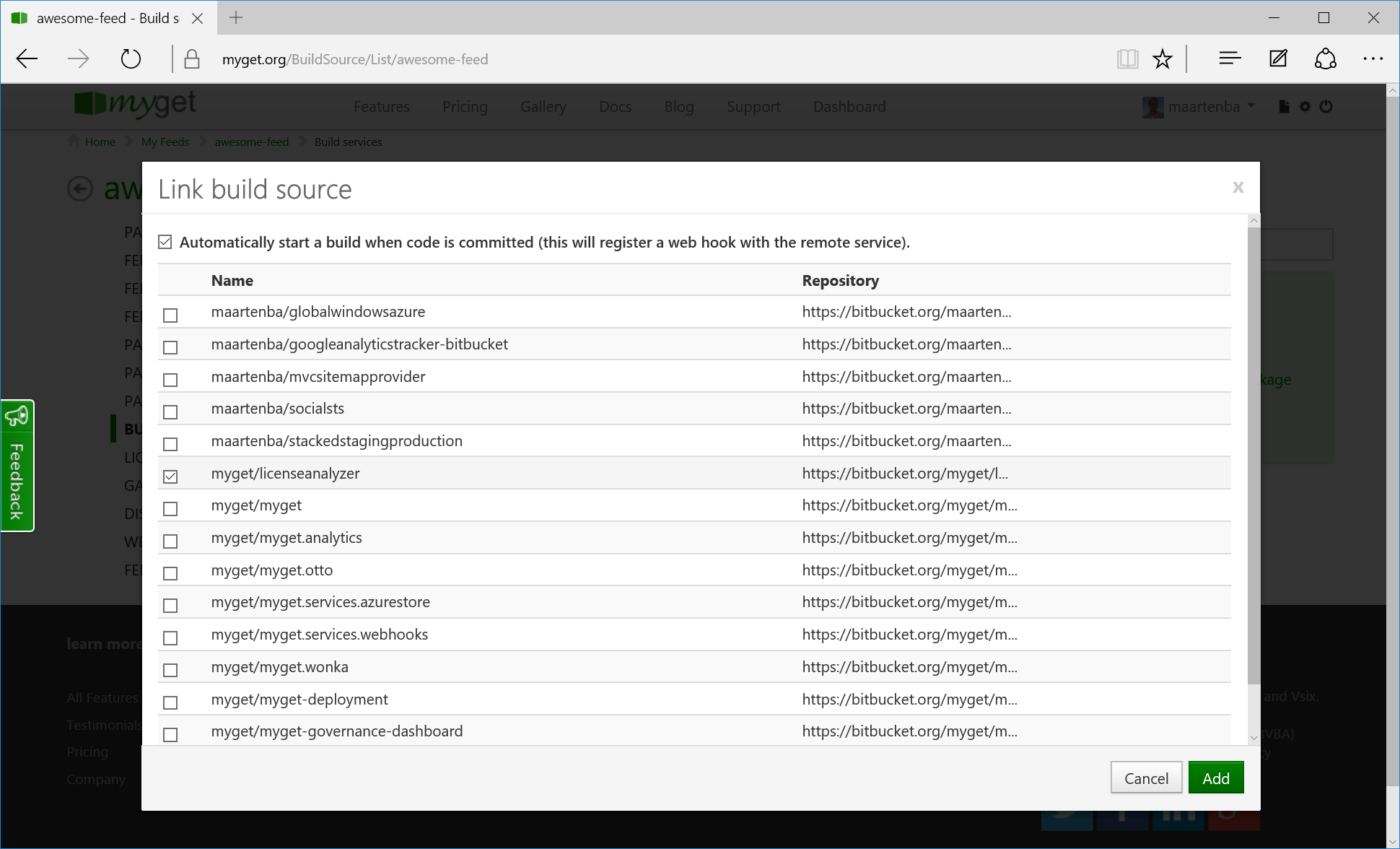
Task: Cancel the Link build source dialog
Action: click(x=1146, y=778)
